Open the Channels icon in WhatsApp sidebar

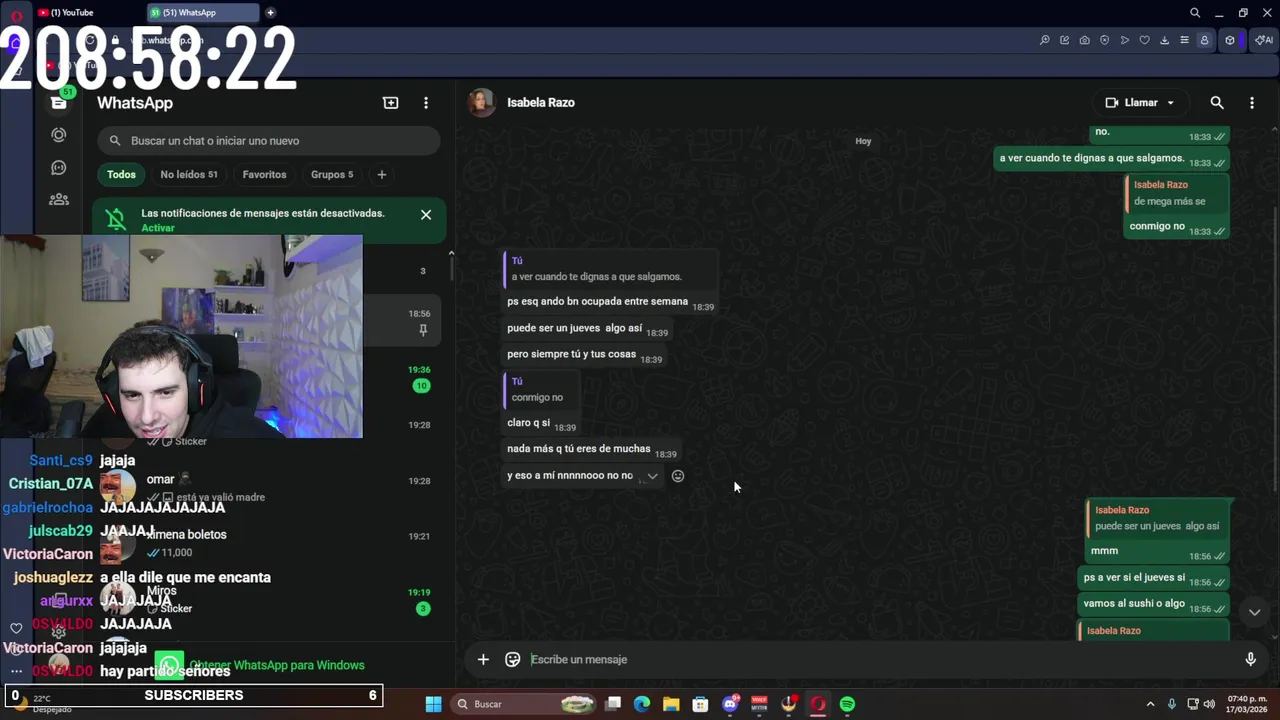tap(59, 168)
